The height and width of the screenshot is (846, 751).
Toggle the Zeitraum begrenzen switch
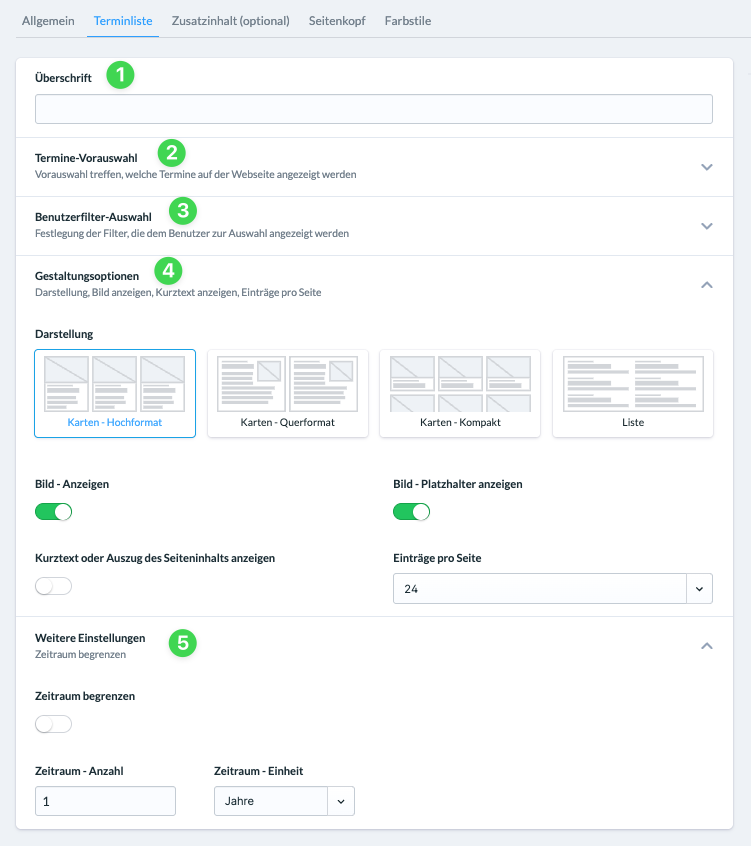click(x=53, y=724)
